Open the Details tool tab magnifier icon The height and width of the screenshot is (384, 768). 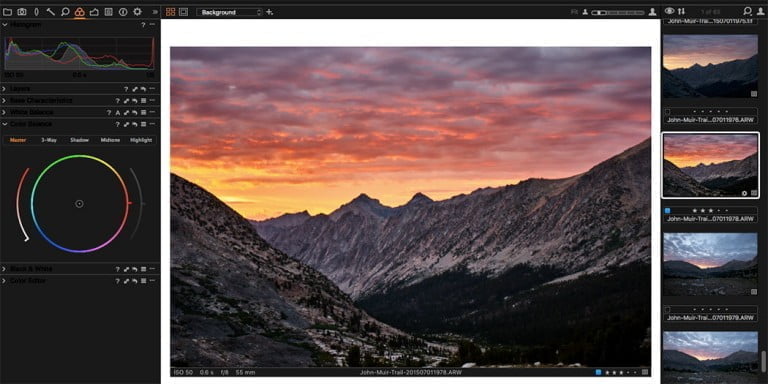point(65,12)
